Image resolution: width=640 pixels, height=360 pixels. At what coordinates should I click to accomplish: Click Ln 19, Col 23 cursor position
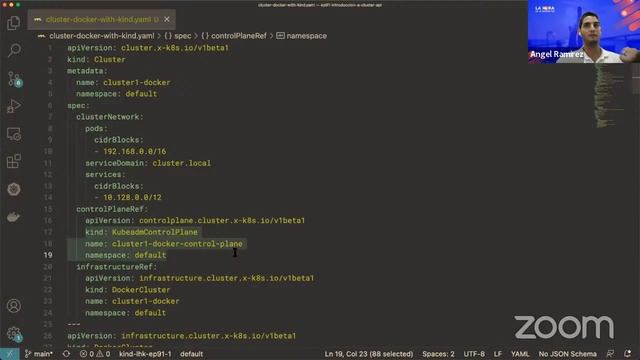(369, 354)
